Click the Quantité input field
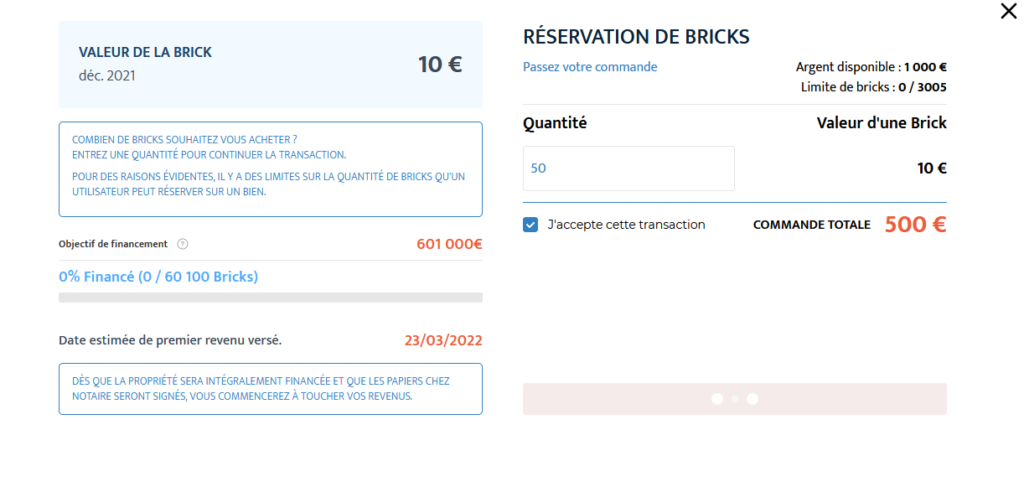Image resolution: width=1024 pixels, height=492 pixels. (x=628, y=169)
